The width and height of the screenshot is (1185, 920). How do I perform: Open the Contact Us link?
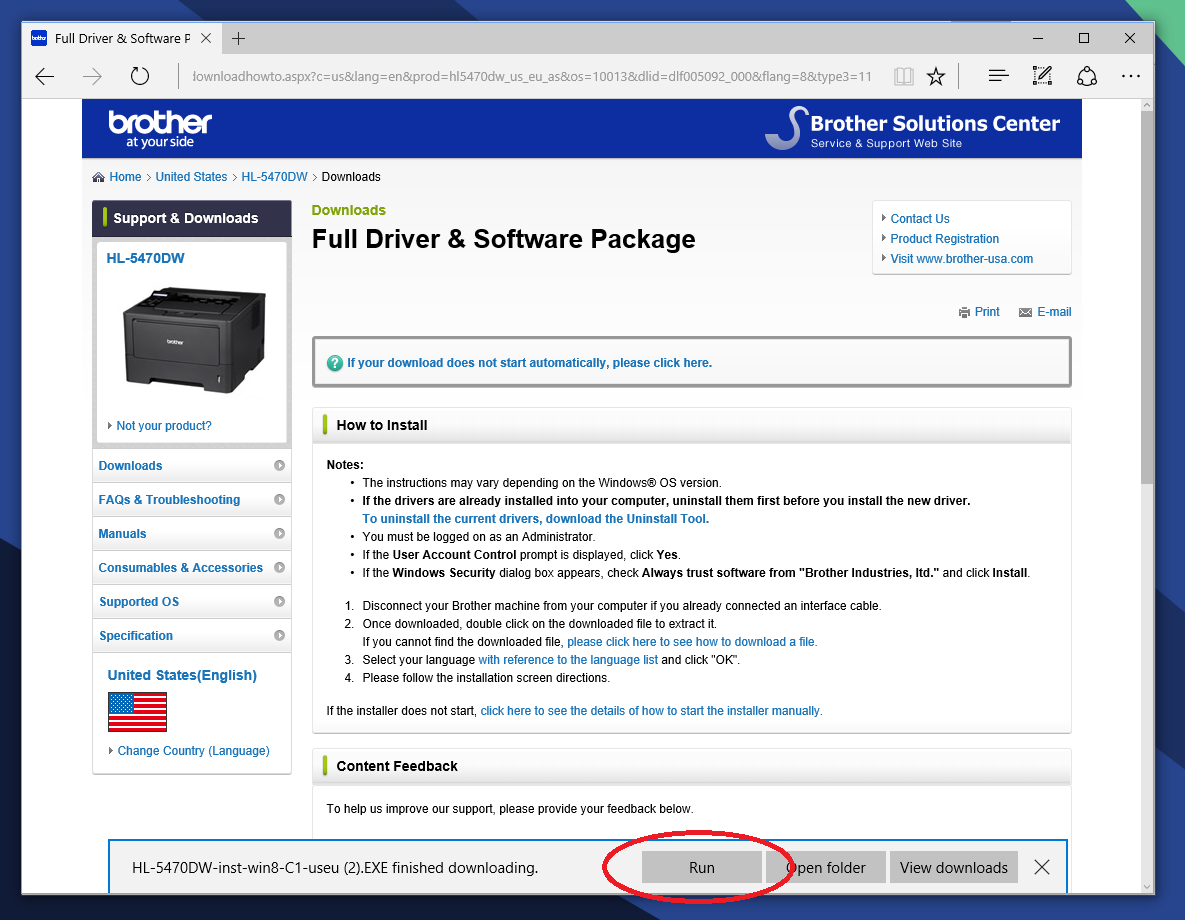(x=920, y=218)
